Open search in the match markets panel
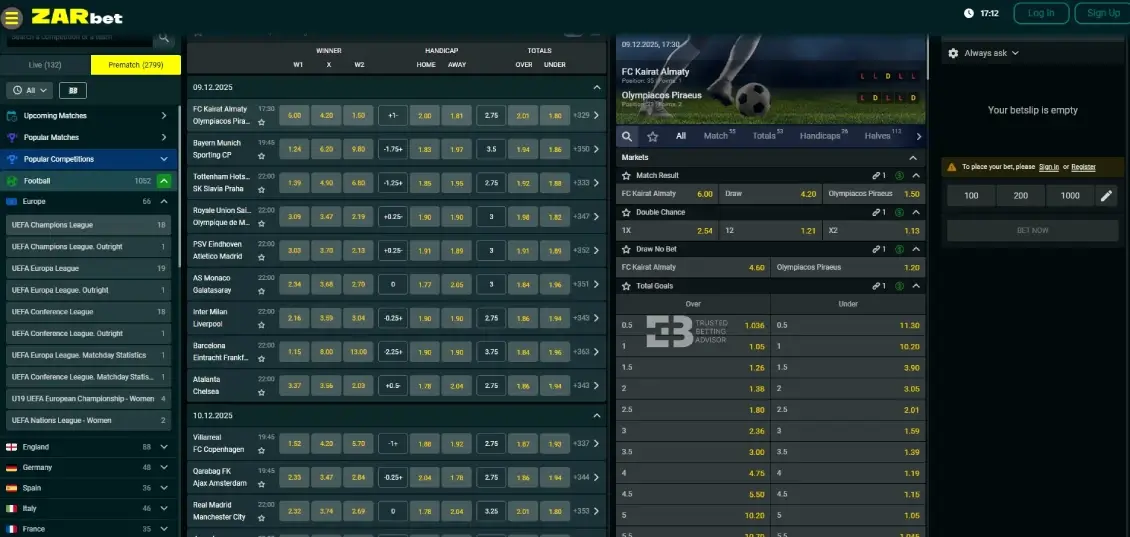Viewport: 1130px width, 537px height. [627, 136]
